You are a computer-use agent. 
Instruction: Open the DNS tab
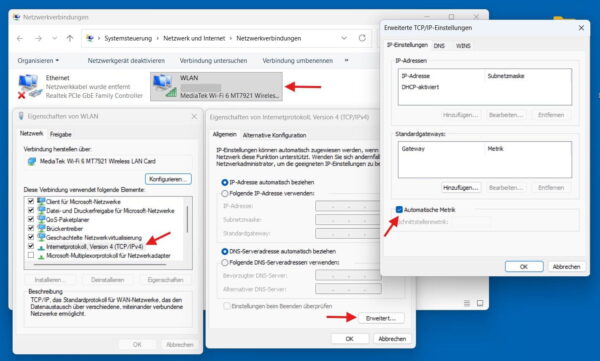pos(439,46)
